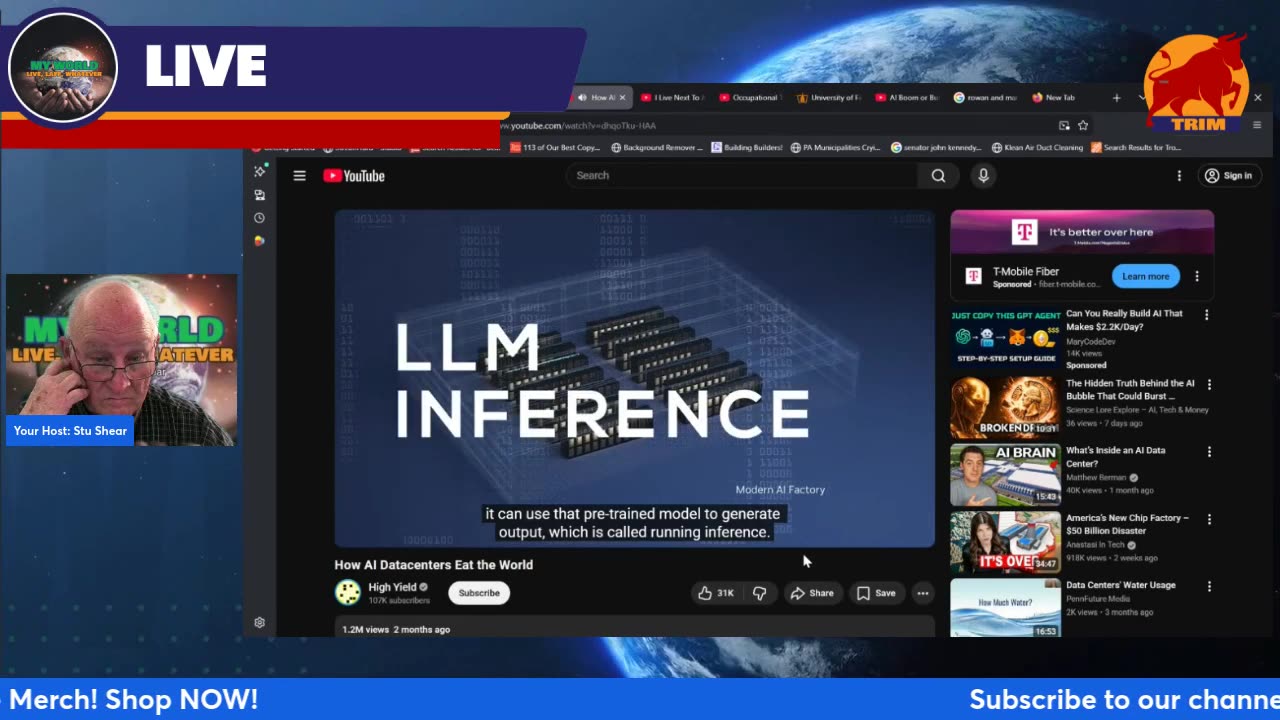Click the LLM Inference video player
This screenshot has height=720, width=1280.
point(635,378)
